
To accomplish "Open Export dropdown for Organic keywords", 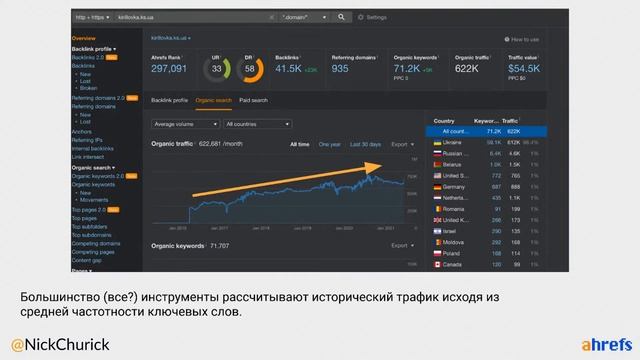I will [402, 246].
